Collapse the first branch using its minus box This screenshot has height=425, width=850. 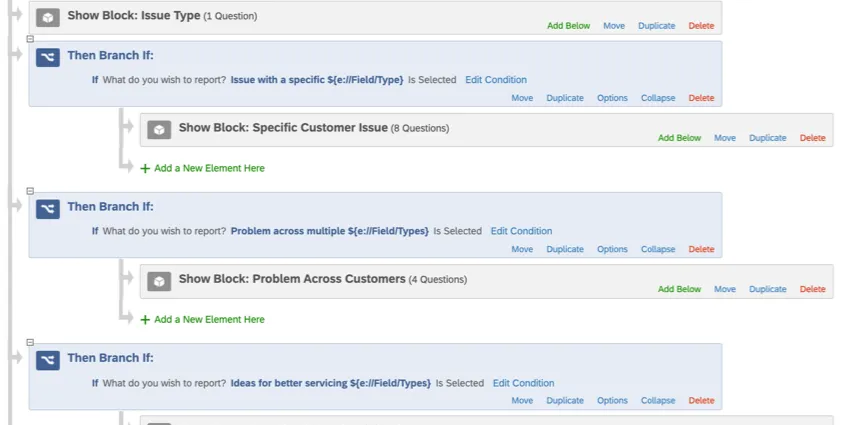click(x=30, y=39)
